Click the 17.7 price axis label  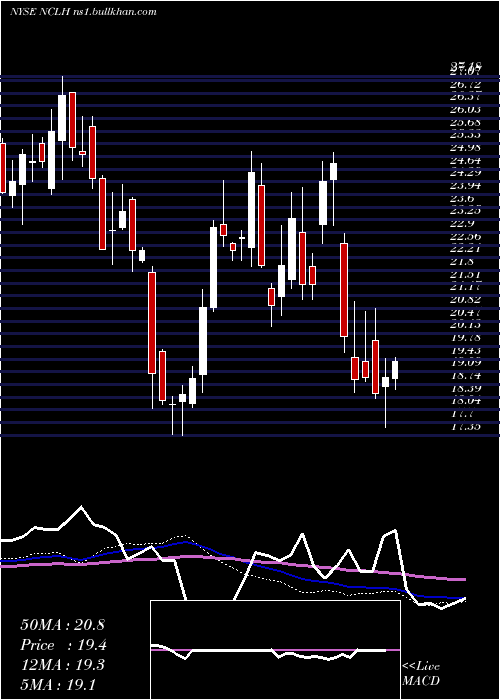click(x=462, y=413)
